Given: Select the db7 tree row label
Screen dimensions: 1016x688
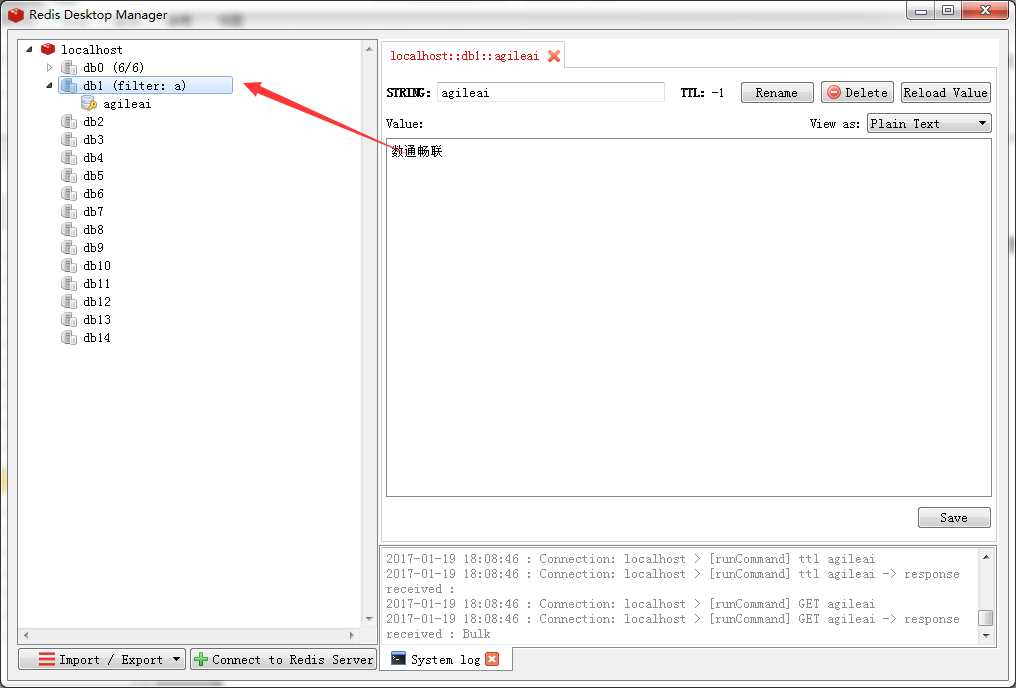Looking at the screenshot, I should click(x=93, y=211).
